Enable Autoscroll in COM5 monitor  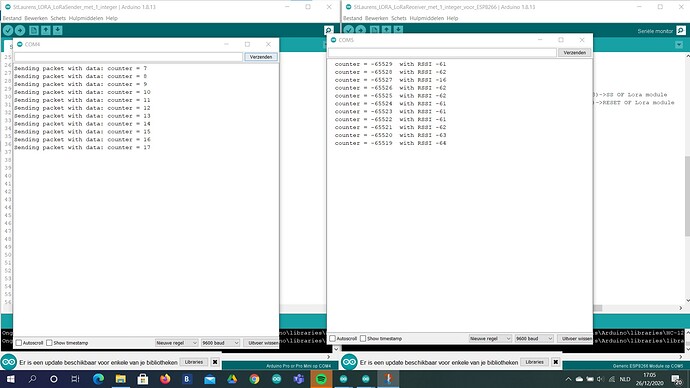333,338
